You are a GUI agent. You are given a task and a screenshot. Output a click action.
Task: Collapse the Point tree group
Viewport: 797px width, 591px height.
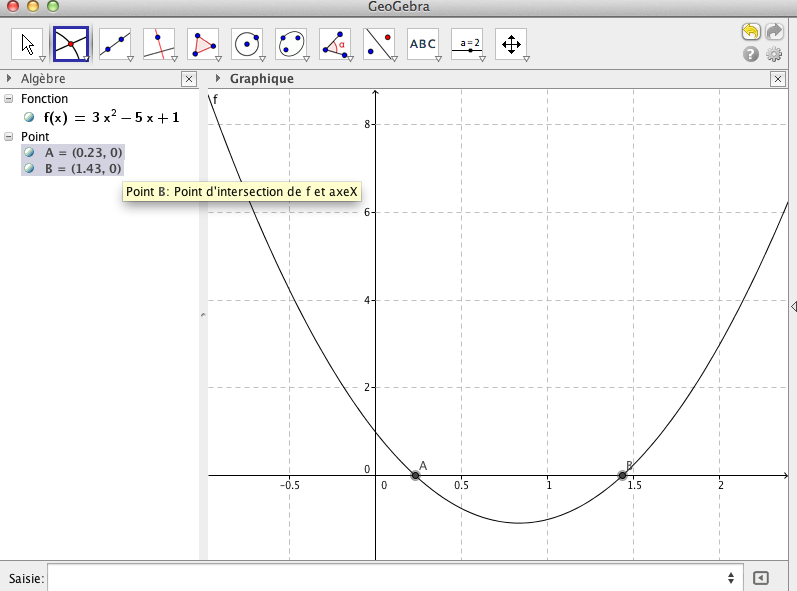(9, 135)
